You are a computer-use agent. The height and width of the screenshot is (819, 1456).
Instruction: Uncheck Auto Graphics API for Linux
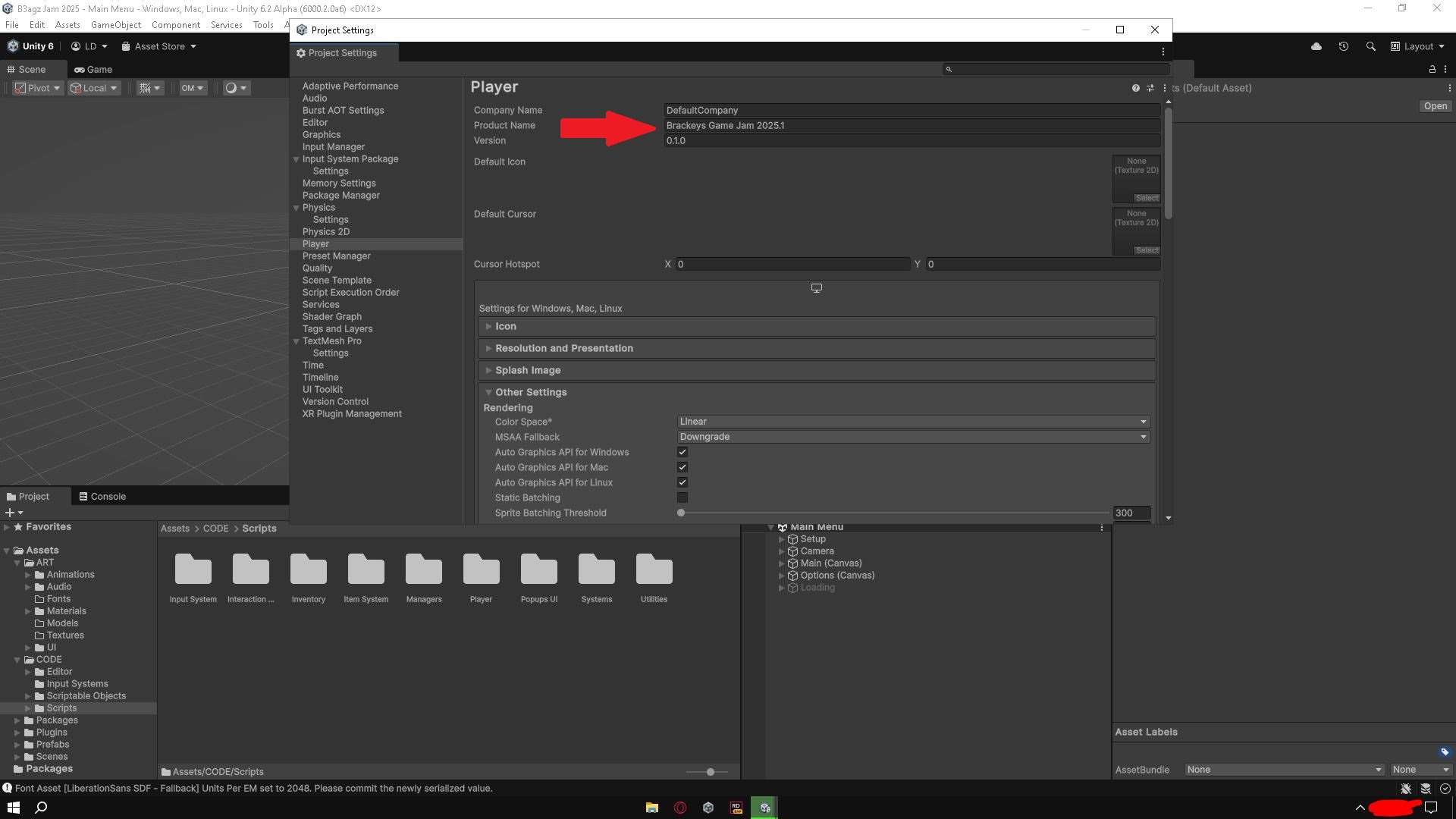[x=682, y=482]
